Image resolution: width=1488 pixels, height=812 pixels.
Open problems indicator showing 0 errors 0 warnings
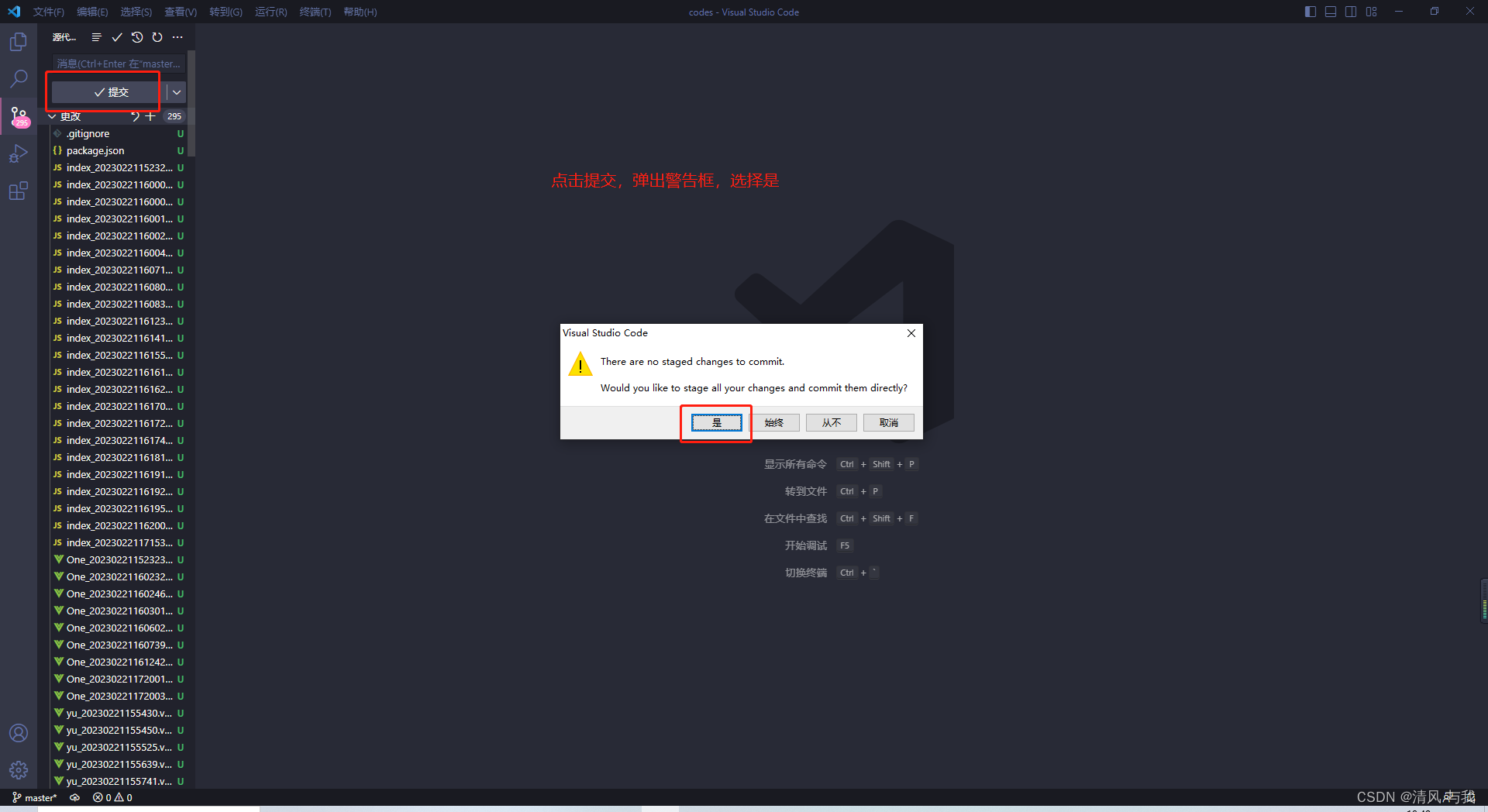(112, 797)
